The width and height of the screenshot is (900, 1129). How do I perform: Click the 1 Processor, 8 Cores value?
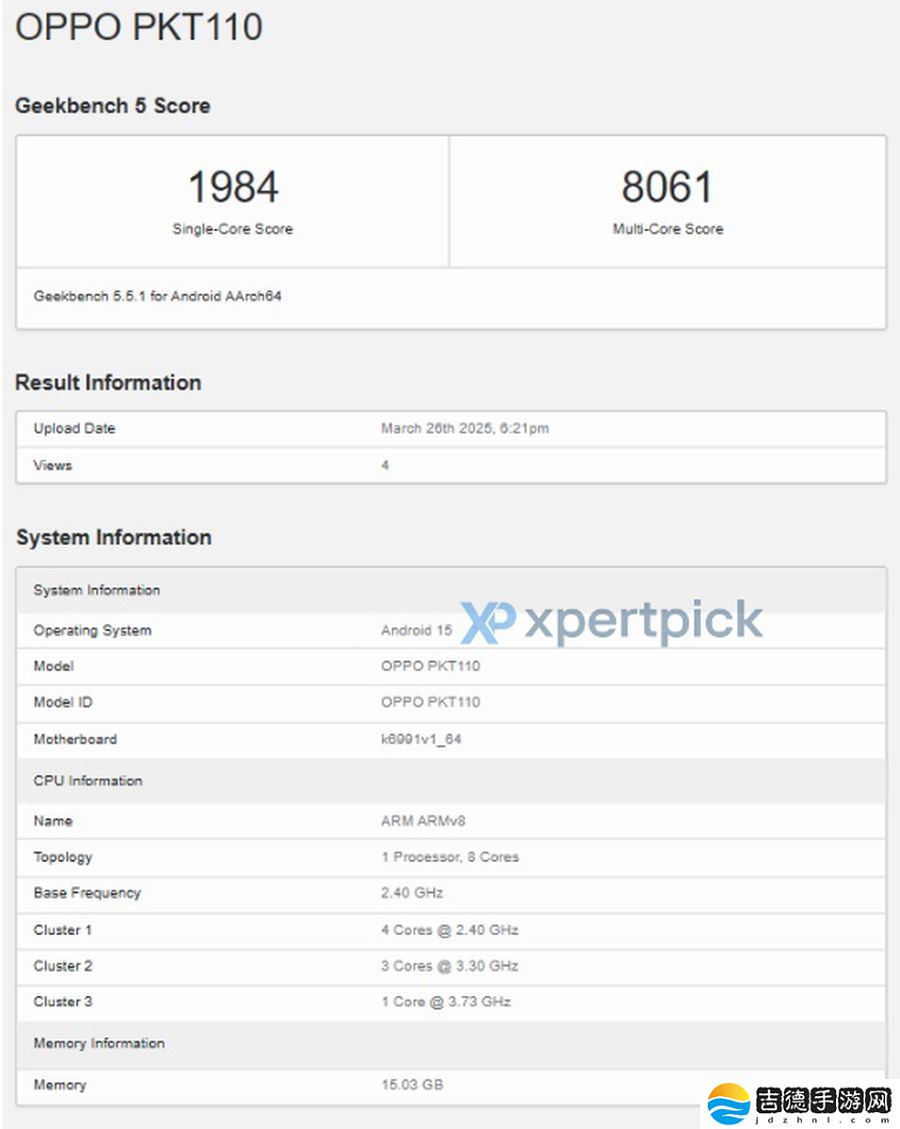tap(450, 857)
